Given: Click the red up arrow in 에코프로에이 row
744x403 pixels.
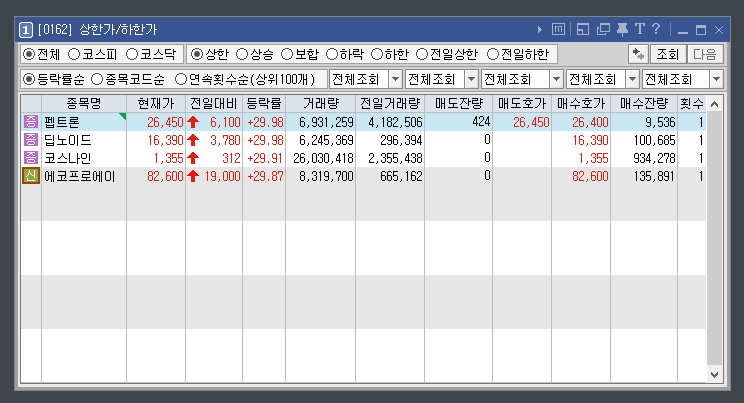Looking at the screenshot, I should tap(193, 177).
